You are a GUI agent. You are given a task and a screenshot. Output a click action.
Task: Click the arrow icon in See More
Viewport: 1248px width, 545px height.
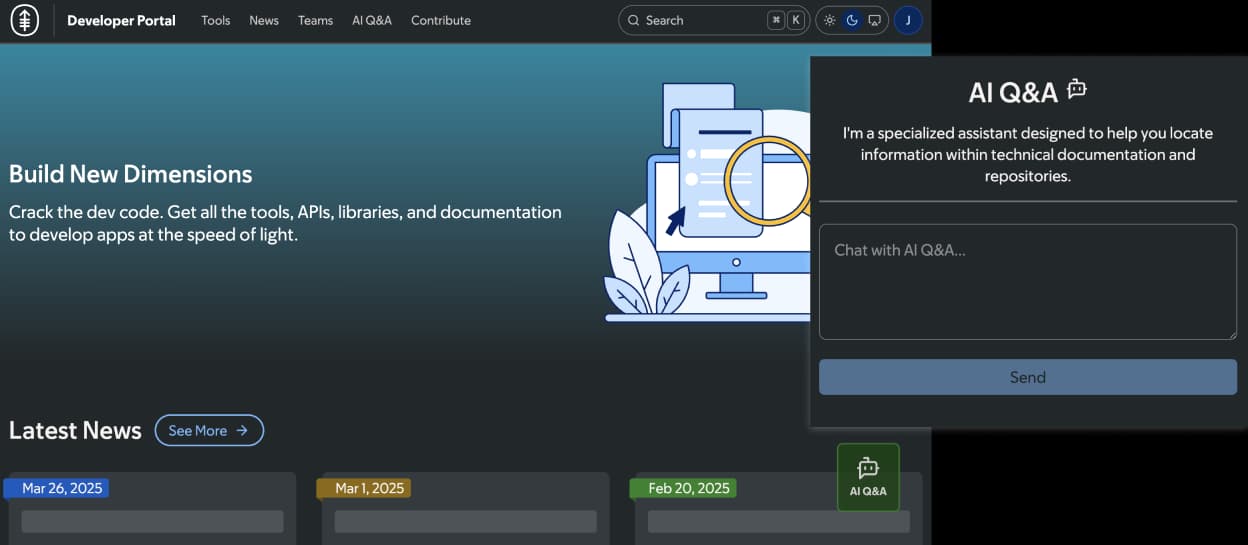[x=242, y=430]
